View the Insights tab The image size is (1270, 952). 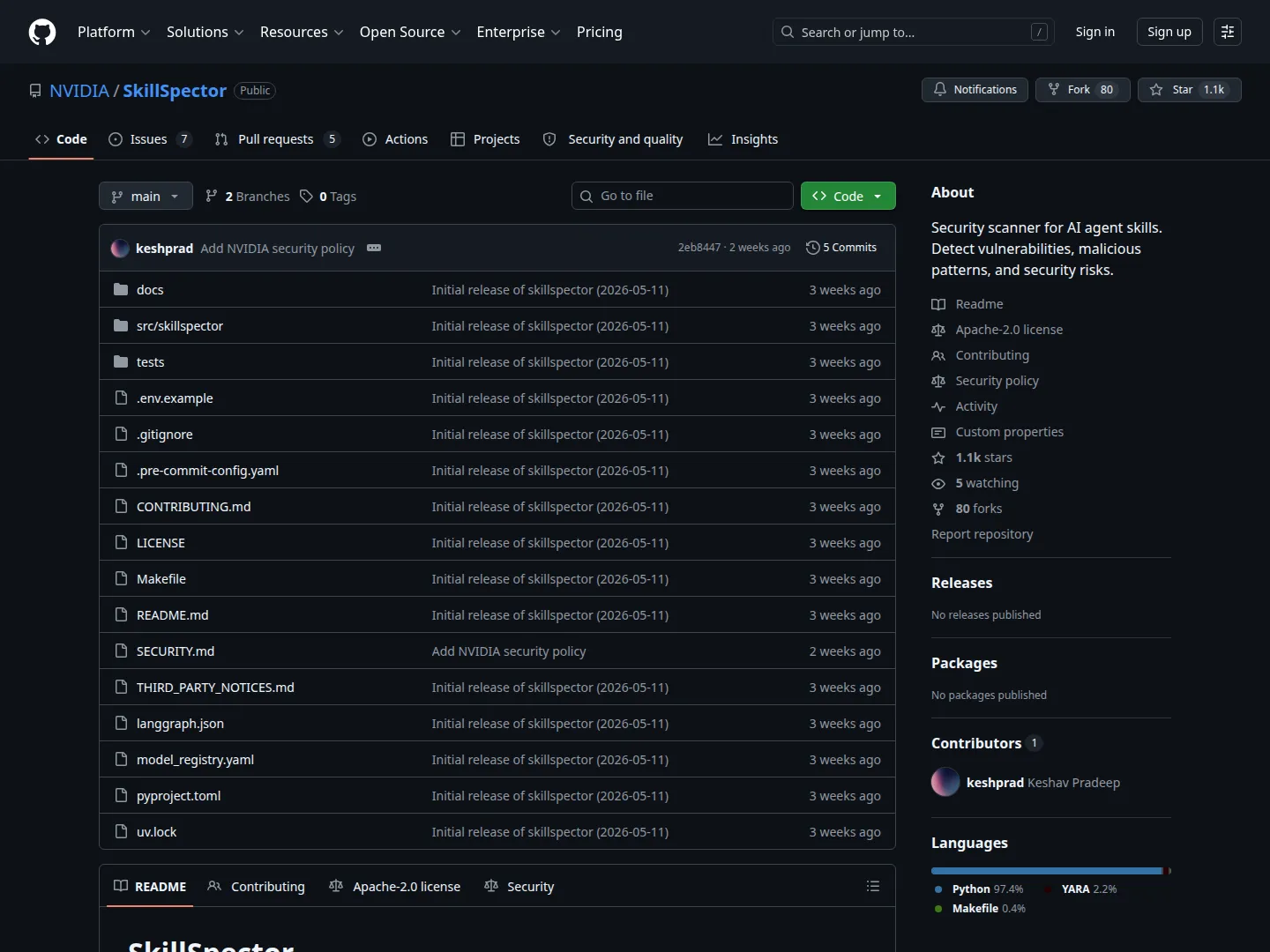(x=743, y=139)
